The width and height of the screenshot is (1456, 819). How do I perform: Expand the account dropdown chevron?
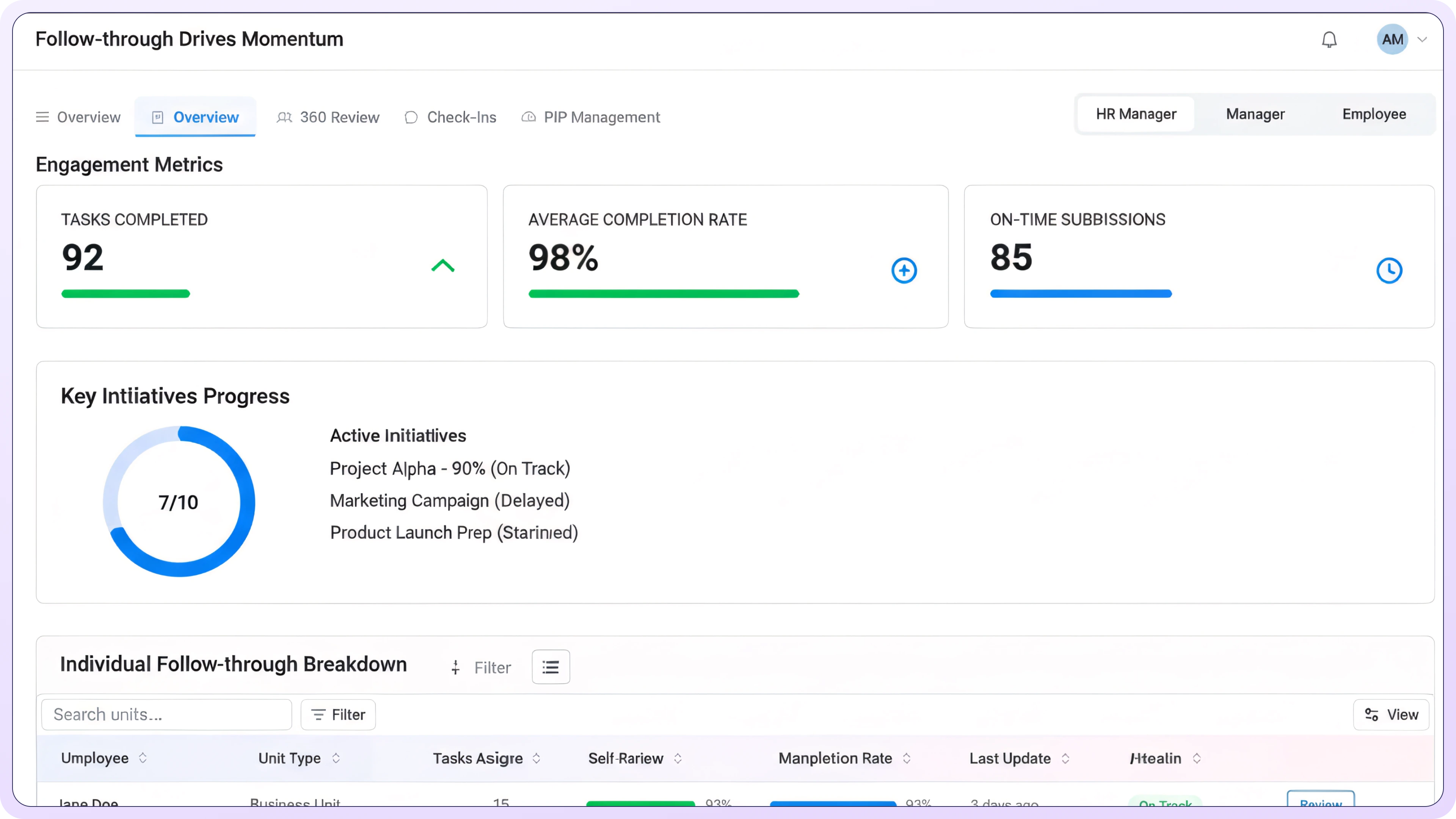pyautogui.click(x=1423, y=39)
